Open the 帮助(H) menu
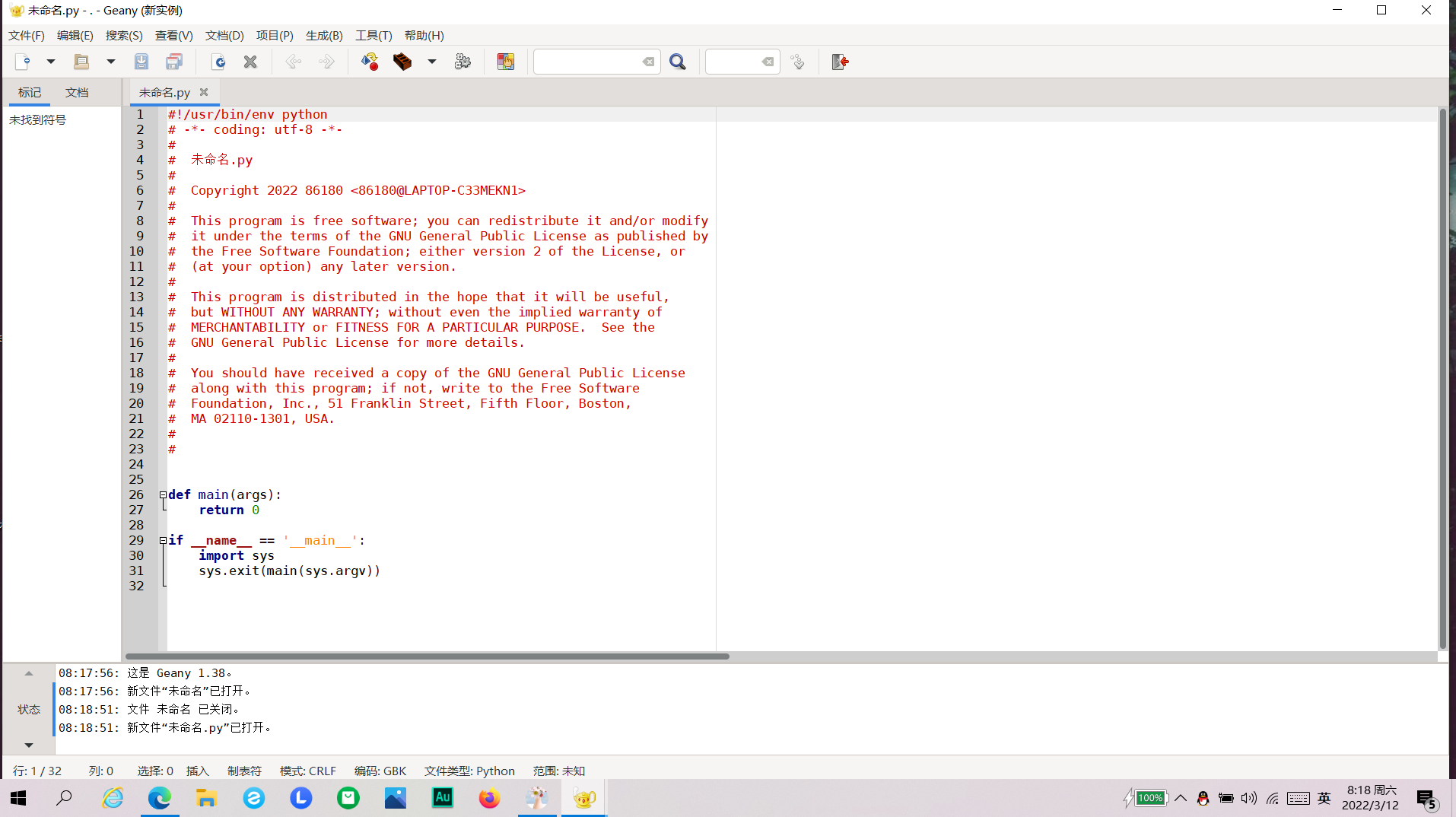This screenshot has width=1456, height=817. coord(424,36)
